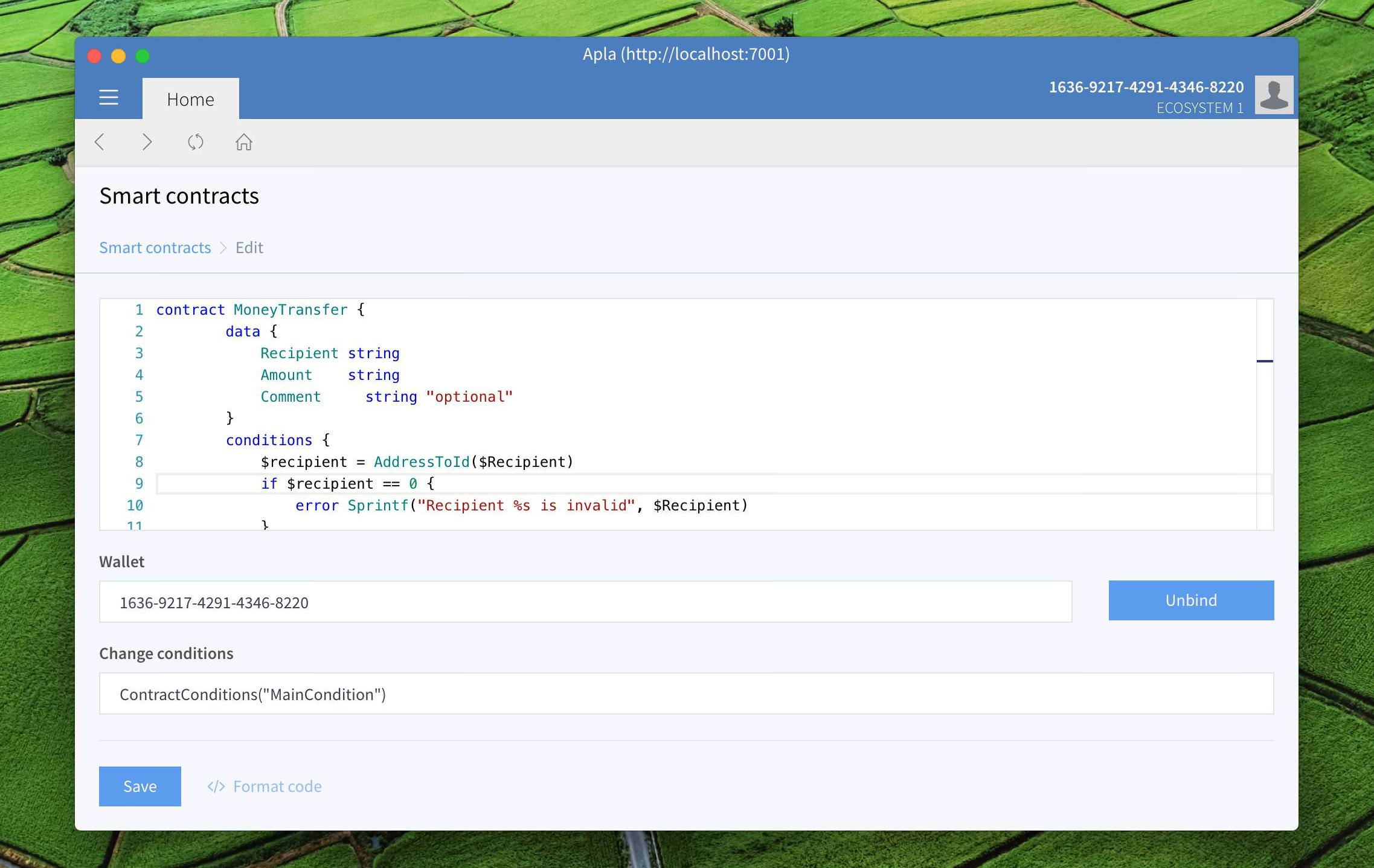Click the Edit breadcrumb item
Viewport: 1374px width, 868px height.
tap(249, 248)
